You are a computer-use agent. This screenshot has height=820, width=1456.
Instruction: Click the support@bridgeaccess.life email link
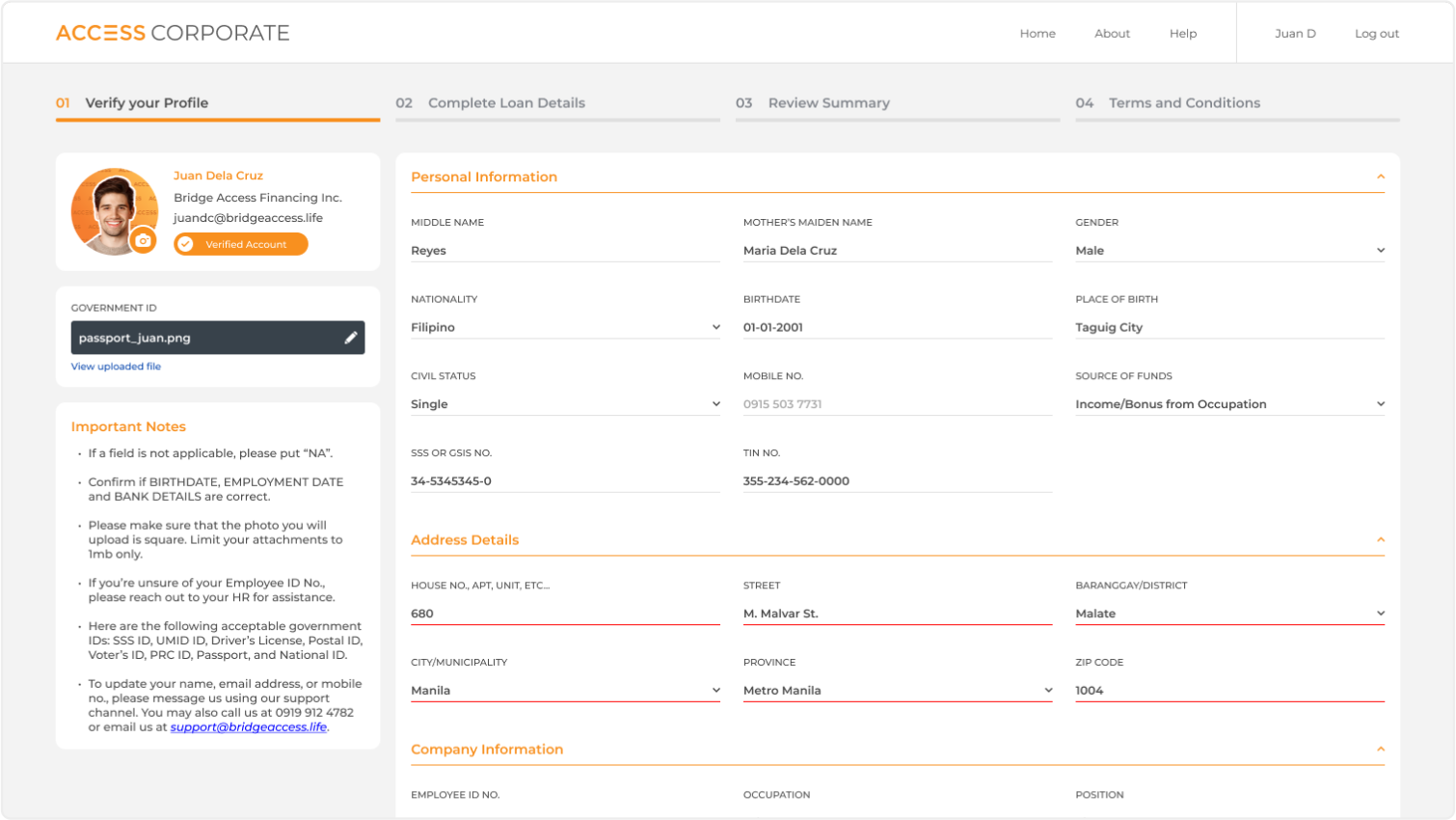(x=249, y=727)
